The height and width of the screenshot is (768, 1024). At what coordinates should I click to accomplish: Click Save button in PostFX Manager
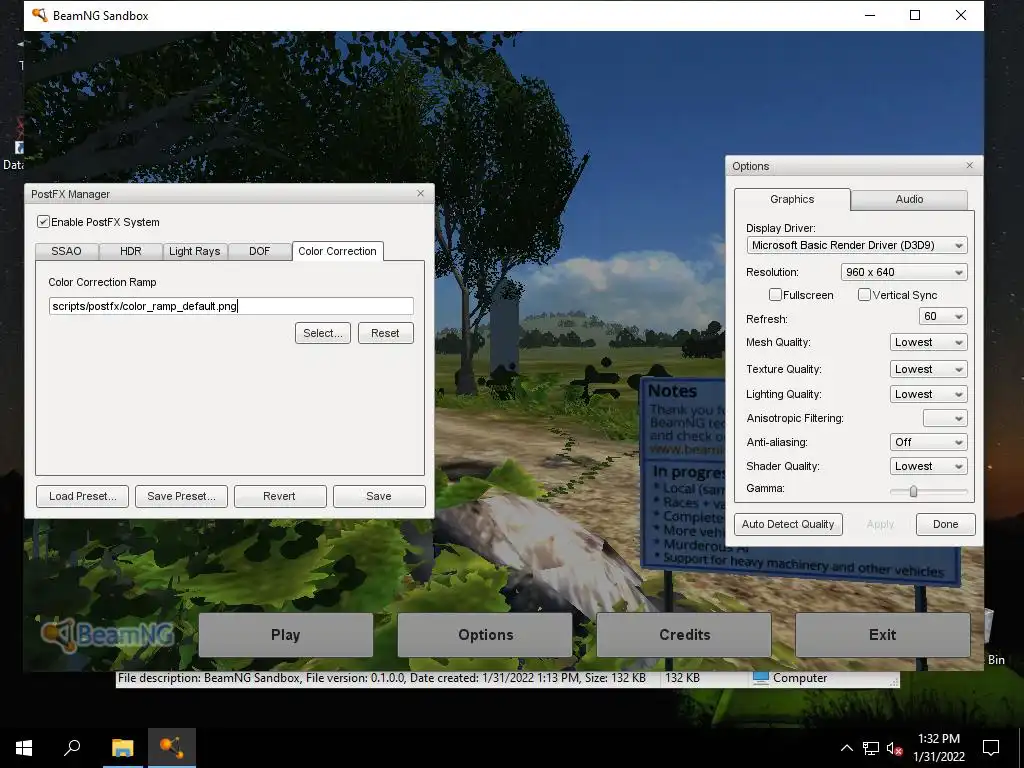click(x=379, y=496)
